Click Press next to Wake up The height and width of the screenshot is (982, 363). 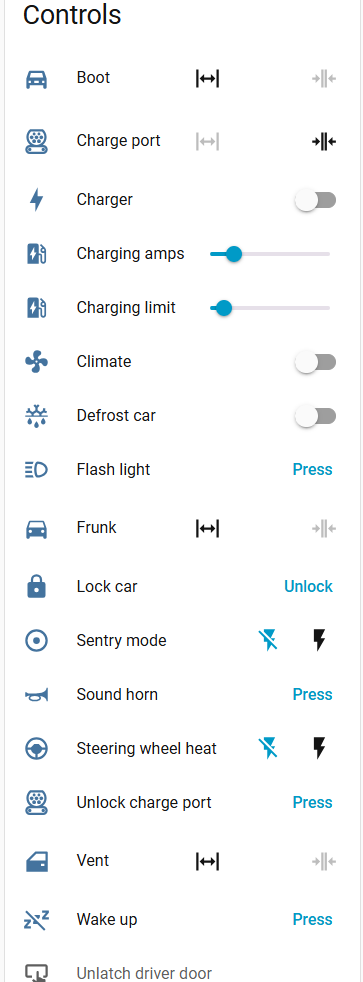click(x=312, y=919)
